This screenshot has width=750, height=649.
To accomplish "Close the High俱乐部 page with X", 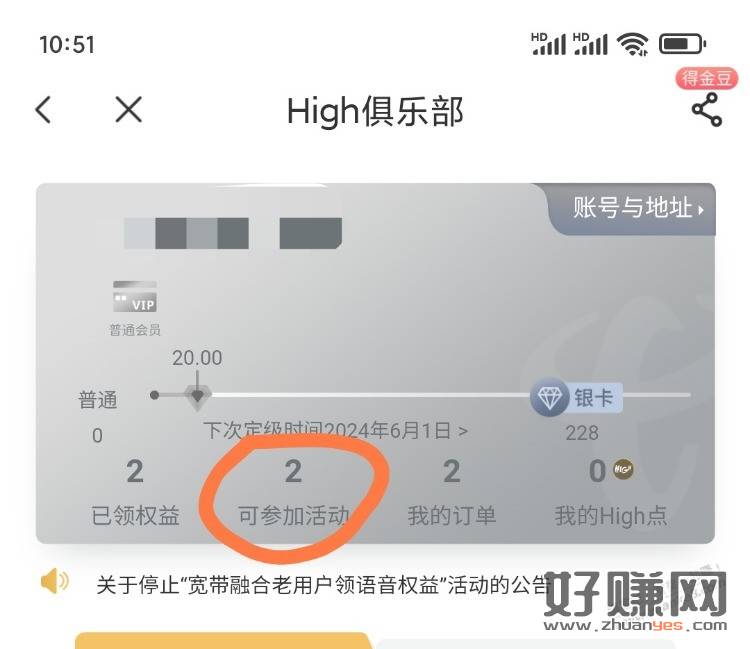I will (x=129, y=110).
